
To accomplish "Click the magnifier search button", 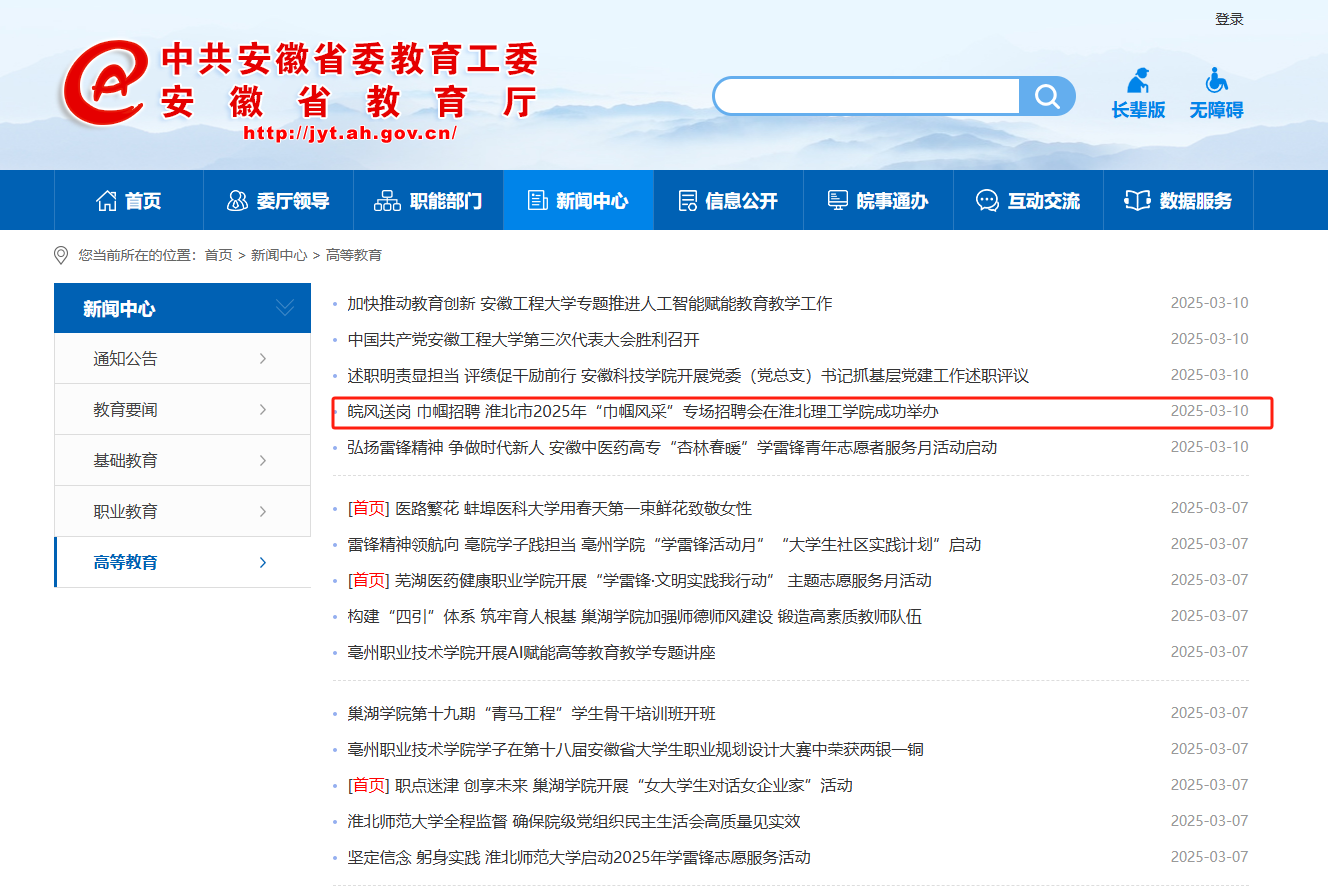I will [x=1047, y=96].
